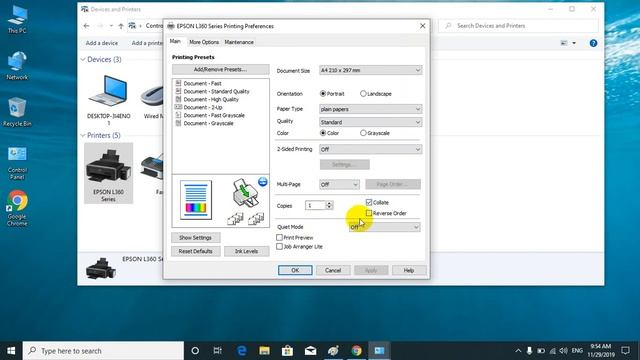The width and height of the screenshot is (640, 360).
Task: Open the Network desktop icon
Action: pyautogui.click(x=17, y=66)
